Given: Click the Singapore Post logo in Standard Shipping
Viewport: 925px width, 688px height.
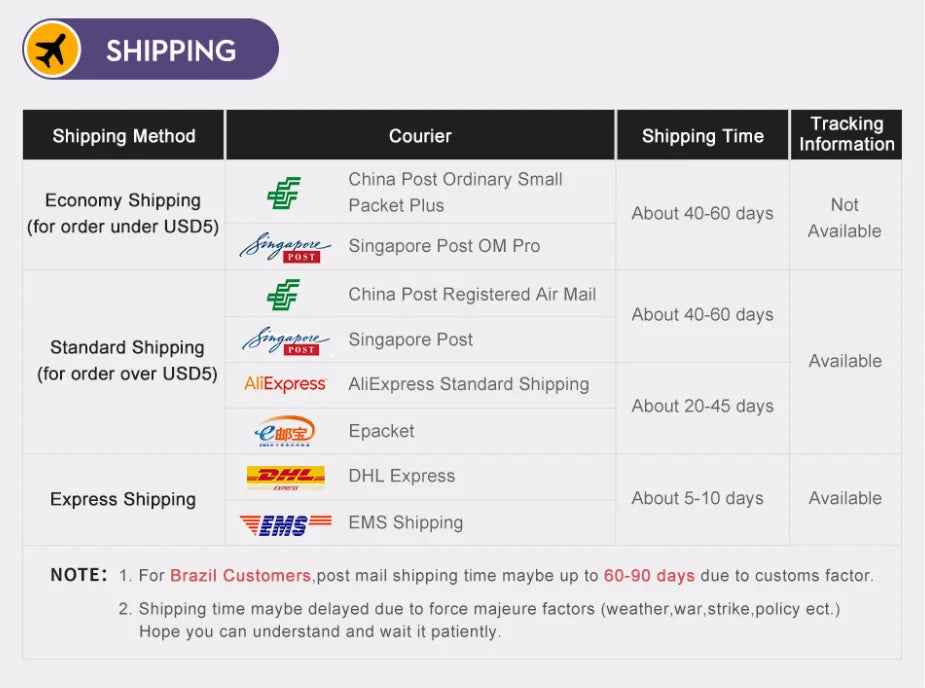Looking at the screenshot, I should pos(285,340).
